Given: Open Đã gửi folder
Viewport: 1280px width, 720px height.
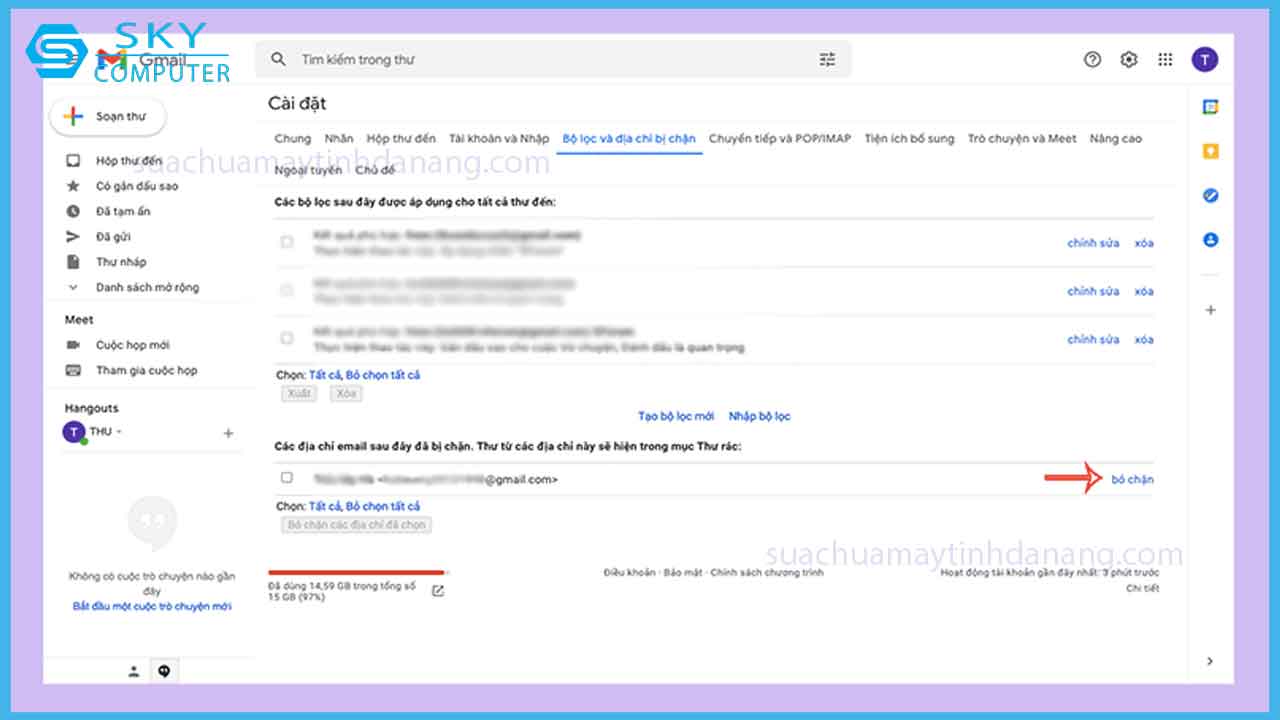Looking at the screenshot, I should pos(113,237).
